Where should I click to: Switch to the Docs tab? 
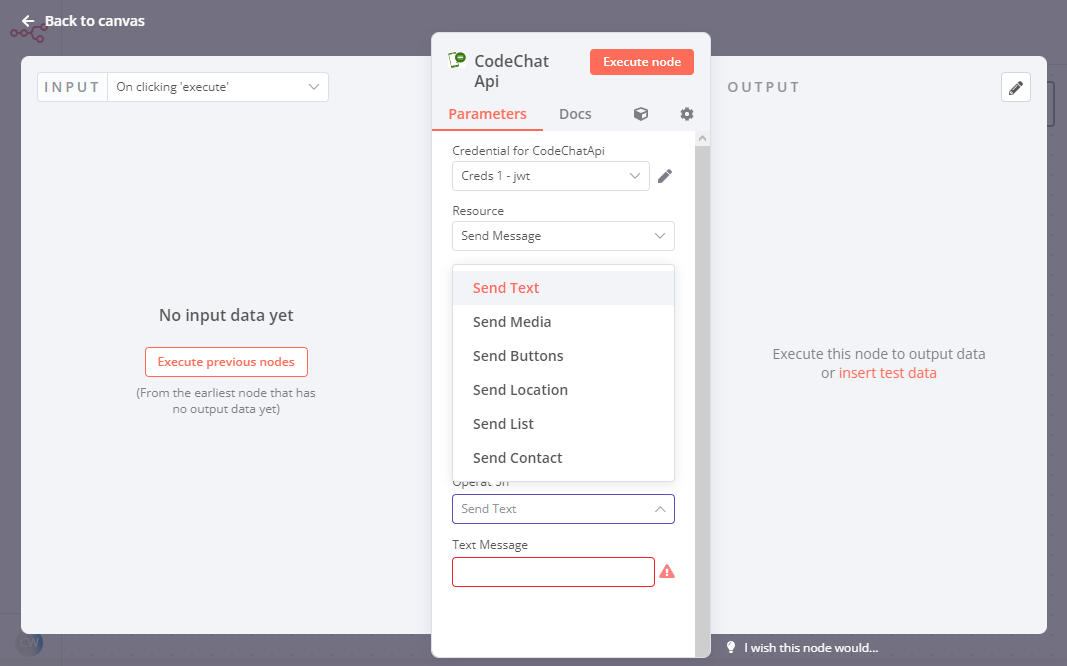coord(575,114)
